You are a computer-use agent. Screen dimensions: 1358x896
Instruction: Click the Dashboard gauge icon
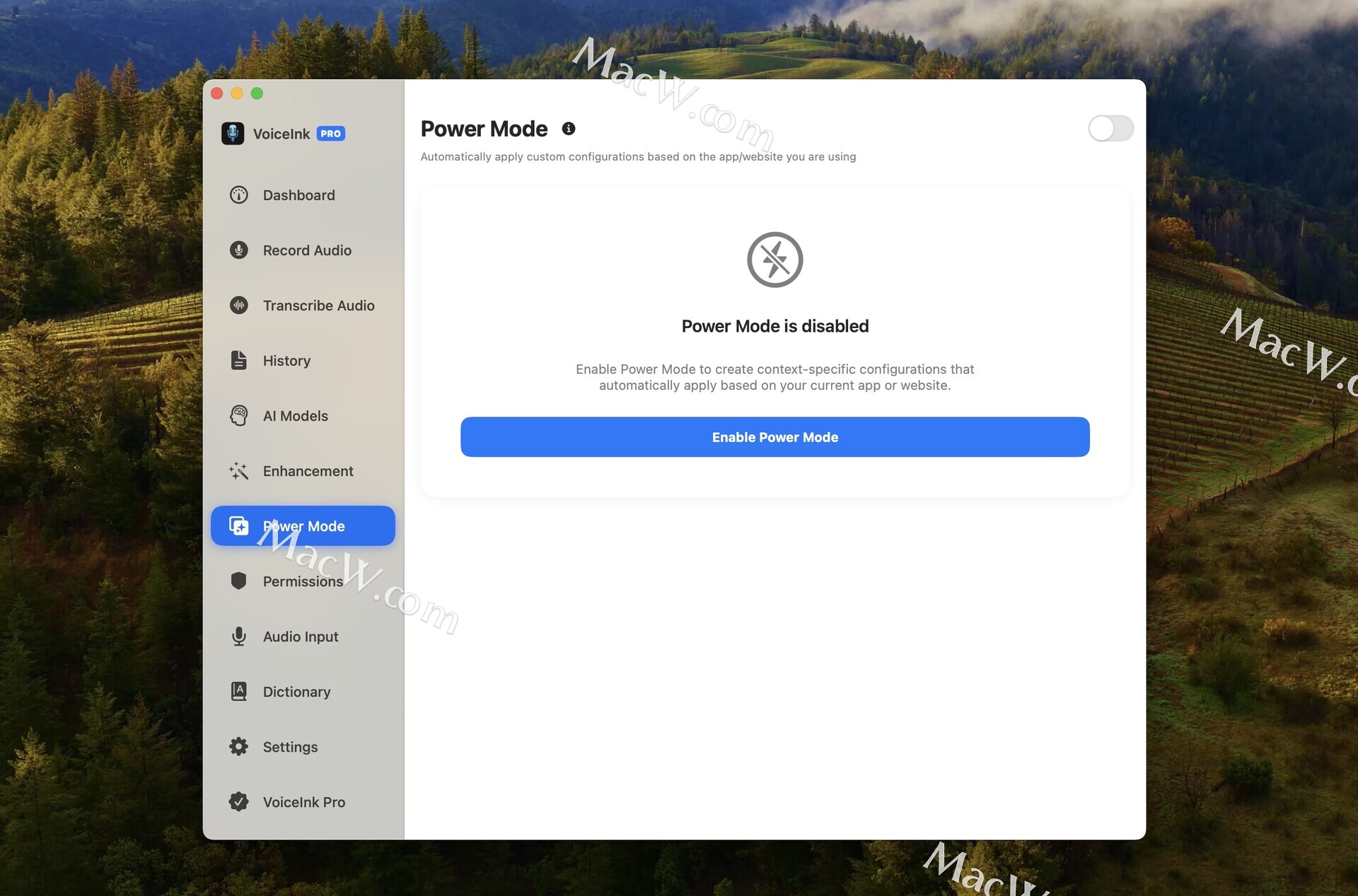point(239,195)
